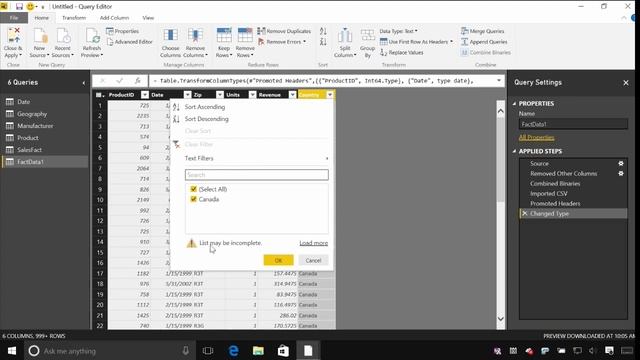Click the query Name field
This screenshot has width=640, height=360.
click(573, 124)
